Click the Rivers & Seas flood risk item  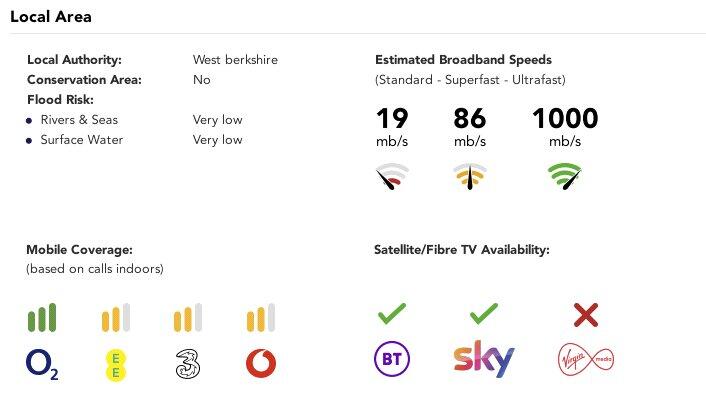click(79, 120)
